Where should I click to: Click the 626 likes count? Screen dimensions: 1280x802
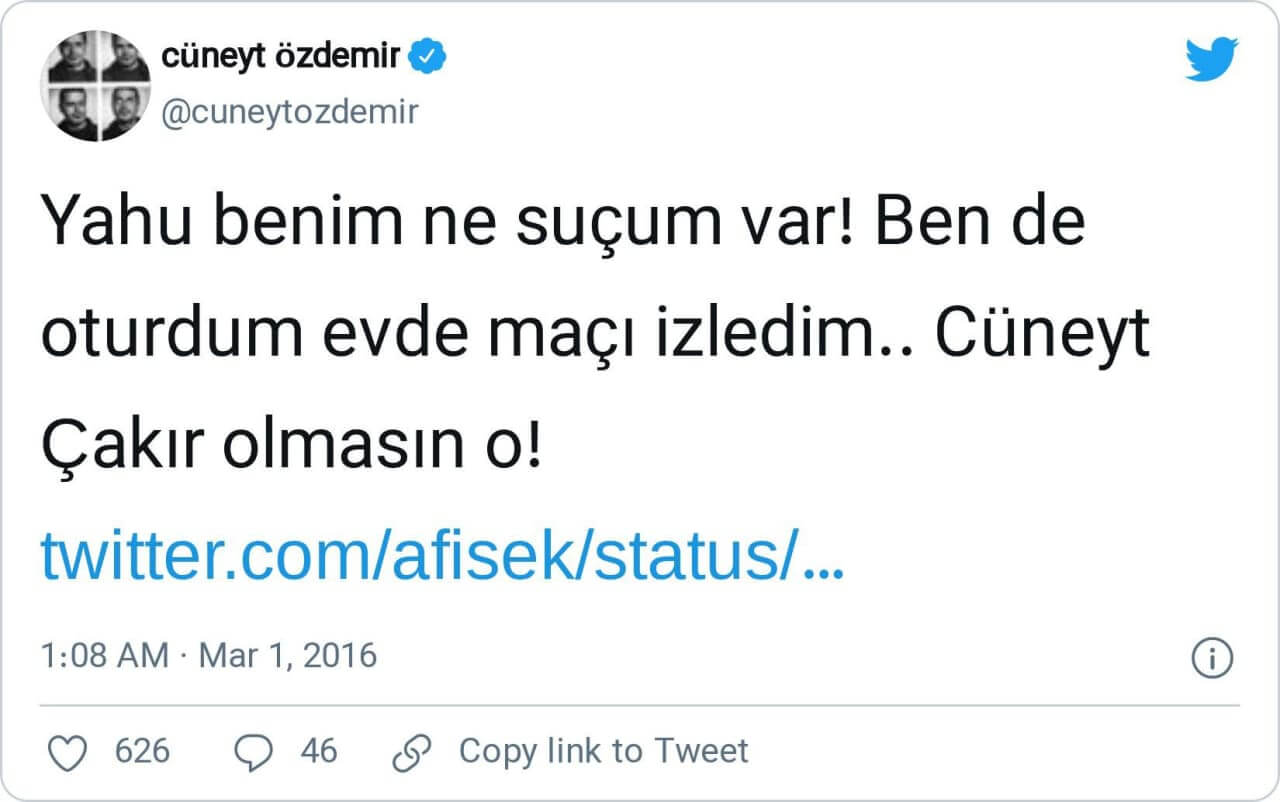coord(143,751)
